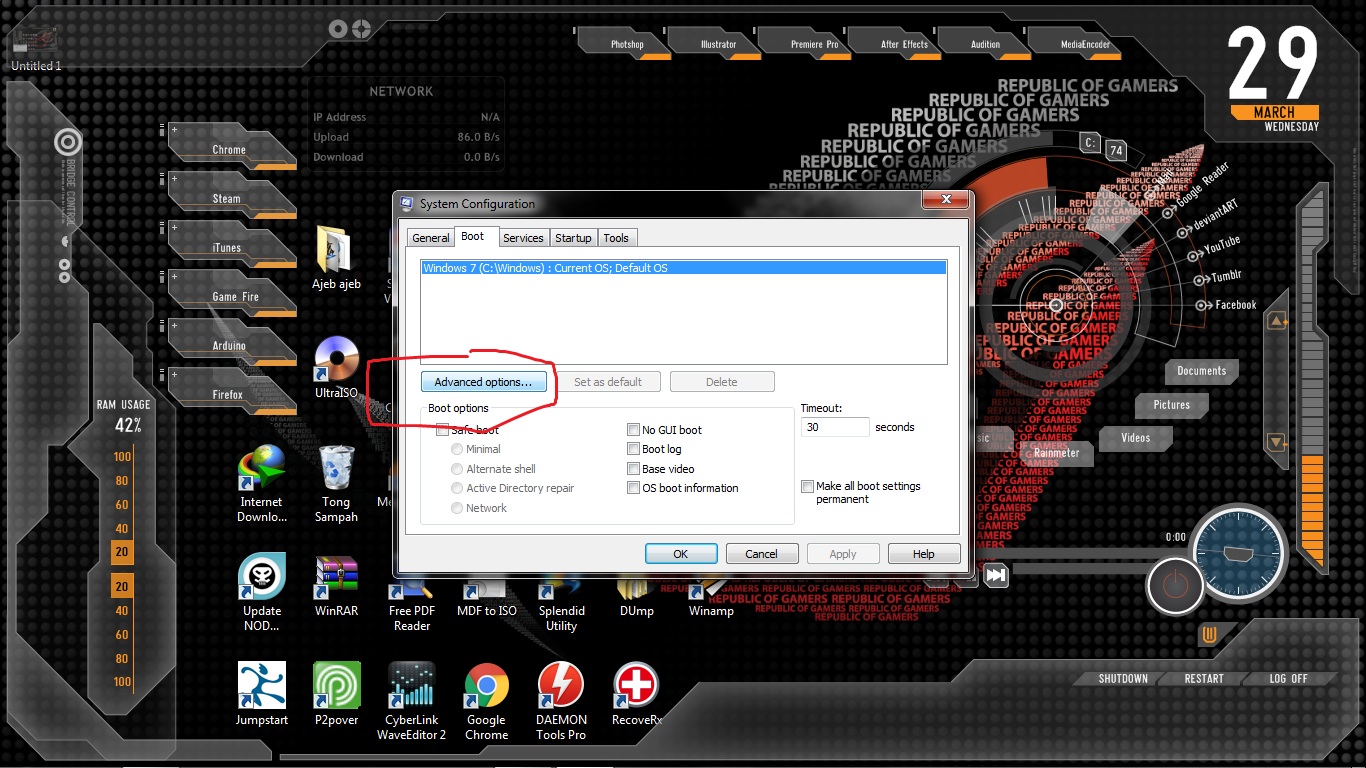Select the Minimal radio option
The height and width of the screenshot is (768, 1366).
[x=457, y=449]
